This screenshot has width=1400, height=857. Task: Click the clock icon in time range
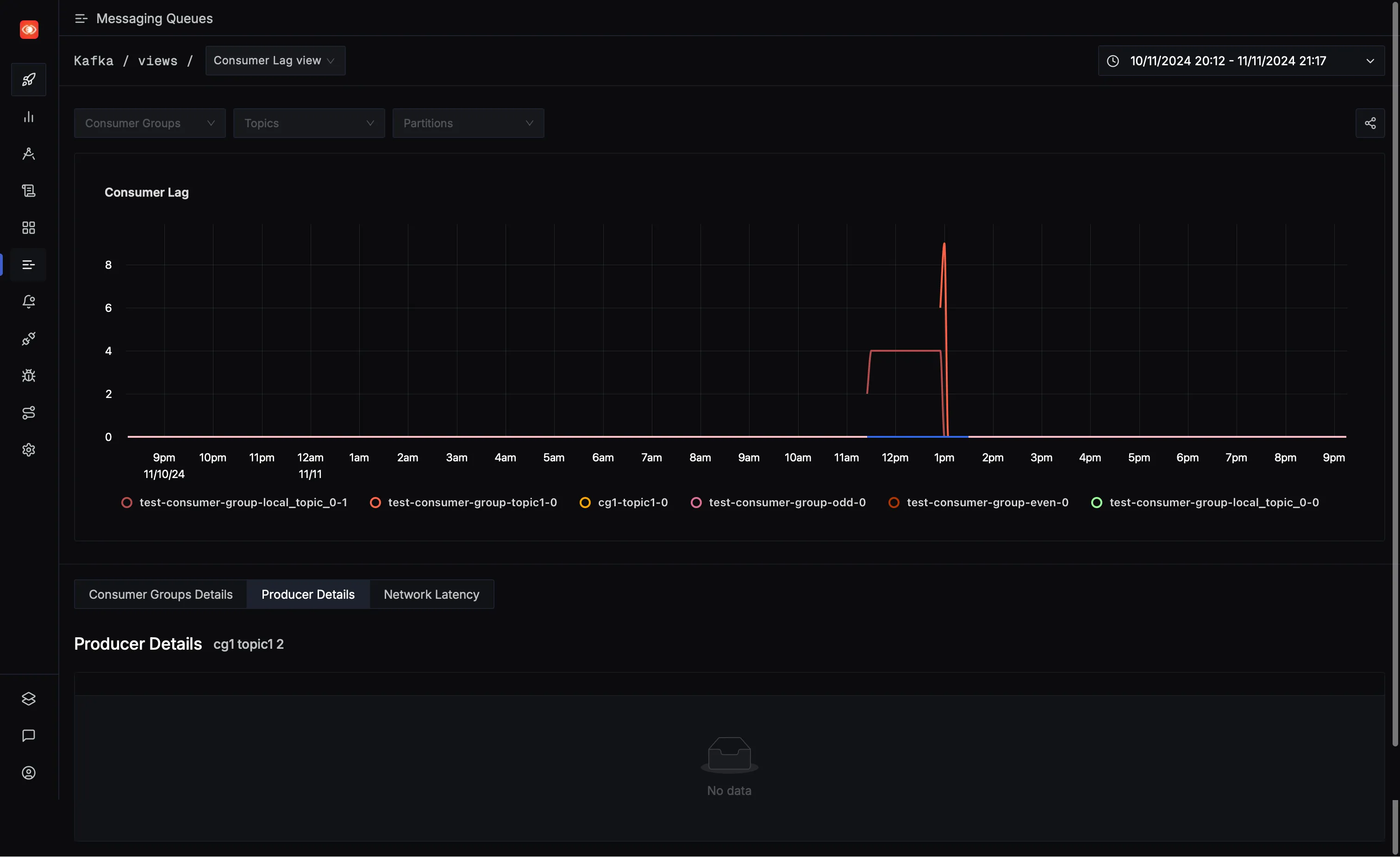tap(1112, 61)
